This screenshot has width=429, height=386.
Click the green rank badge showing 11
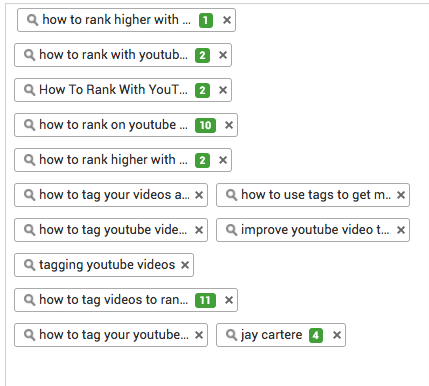[205, 301]
